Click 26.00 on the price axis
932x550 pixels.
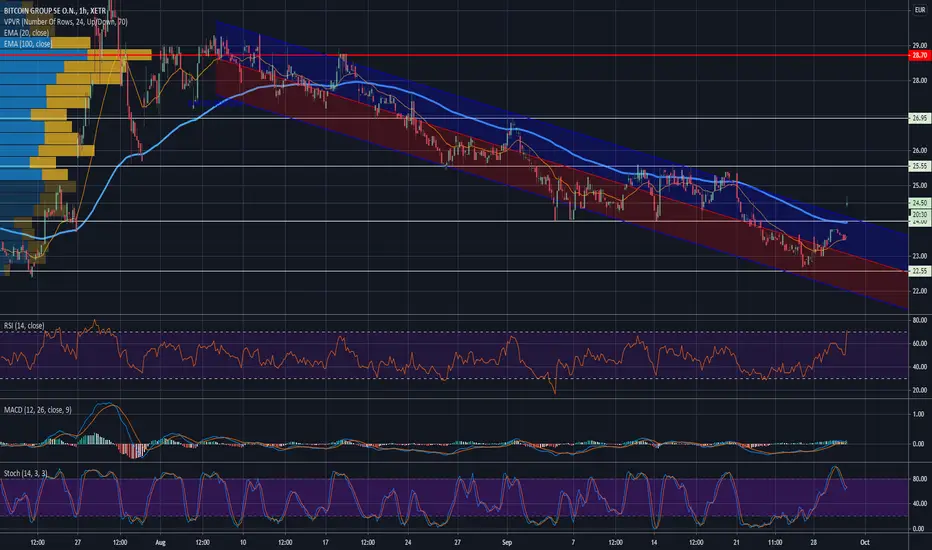point(920,150)
